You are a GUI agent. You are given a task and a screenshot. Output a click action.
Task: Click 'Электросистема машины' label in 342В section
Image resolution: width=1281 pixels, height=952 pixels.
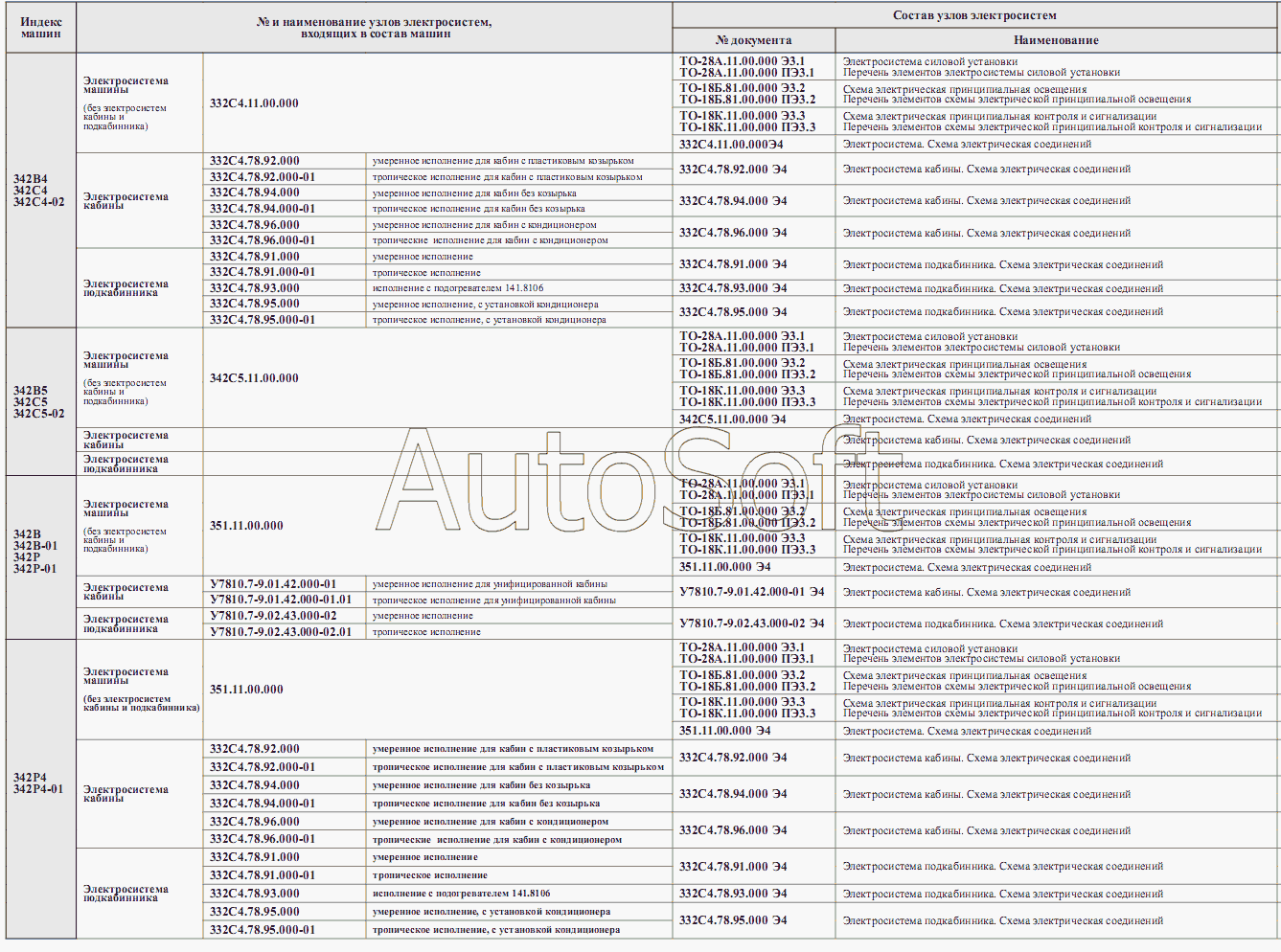coord(126,509)
